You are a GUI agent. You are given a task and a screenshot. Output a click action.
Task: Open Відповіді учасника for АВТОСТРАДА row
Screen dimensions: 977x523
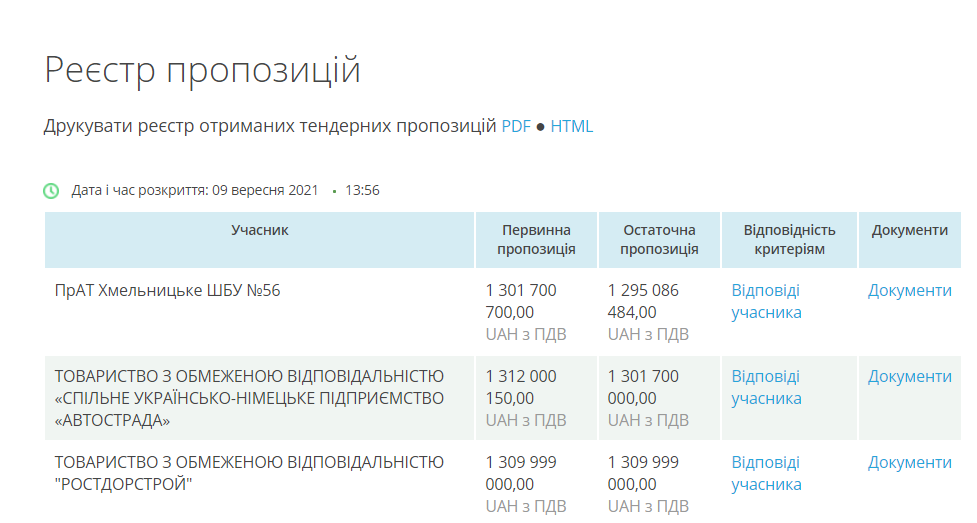[x=766, y=387]
